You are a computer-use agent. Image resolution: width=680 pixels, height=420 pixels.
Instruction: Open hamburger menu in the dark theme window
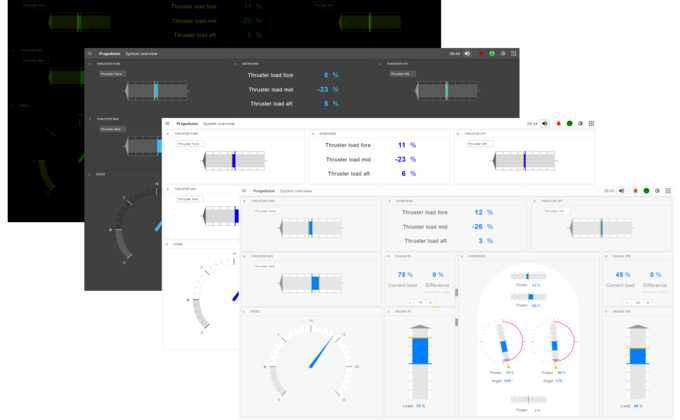coord(89,53)
